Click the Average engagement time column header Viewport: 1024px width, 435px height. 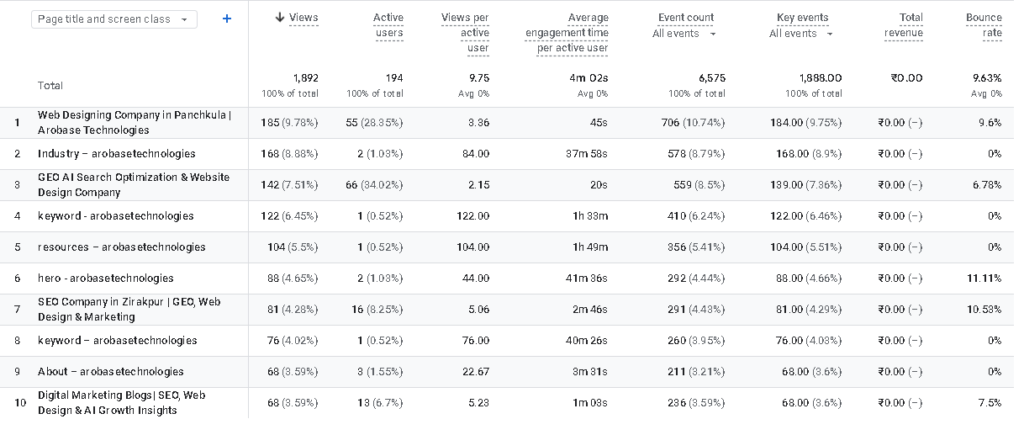(x=566, y=33)
